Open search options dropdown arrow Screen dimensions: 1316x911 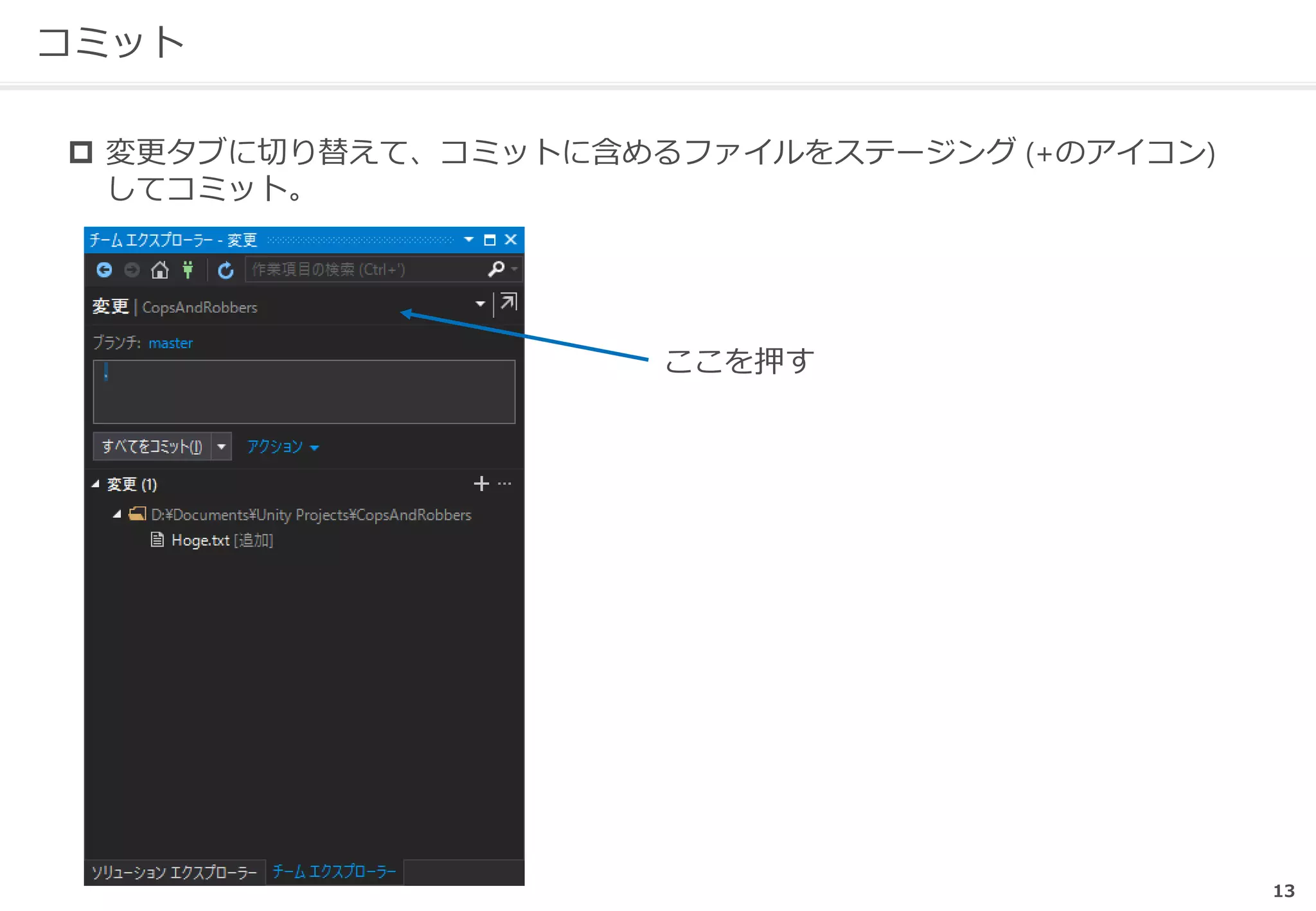tap(515, 269)
